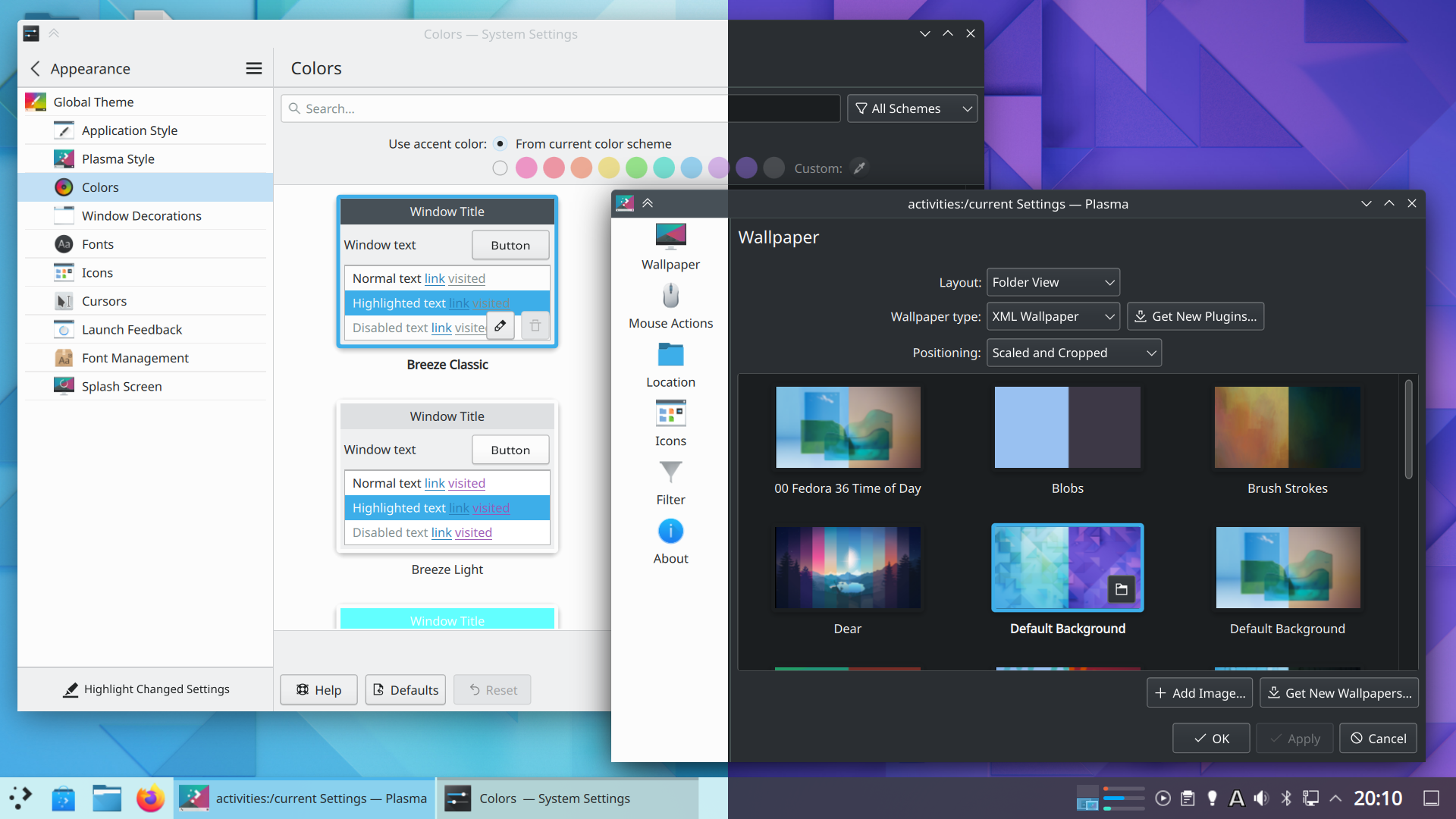The width and height of the screenshot is (1456, 819).
Task: Choose the yellow accent color swatch
Action: coord(609,168)
